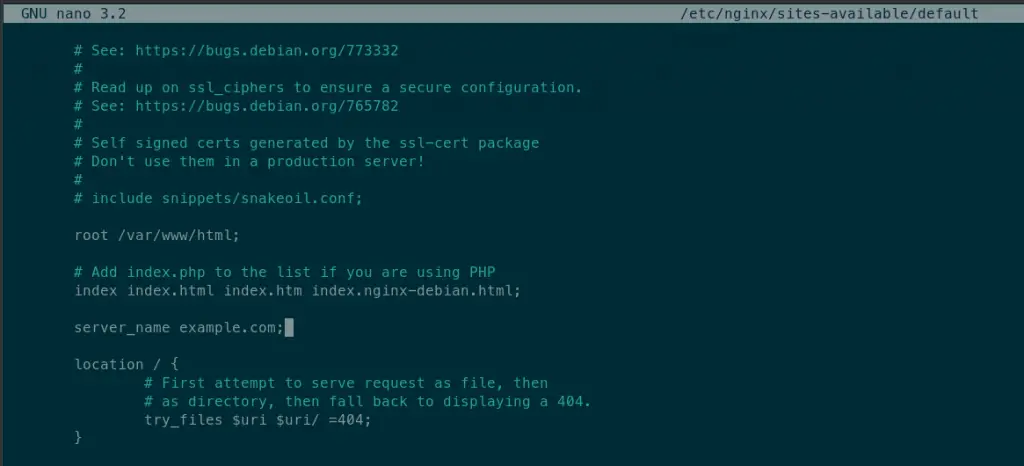Click the GNU nano 3.2 title text
The width and height of the screenshot is (1024, 466).
tap(74, 14)
